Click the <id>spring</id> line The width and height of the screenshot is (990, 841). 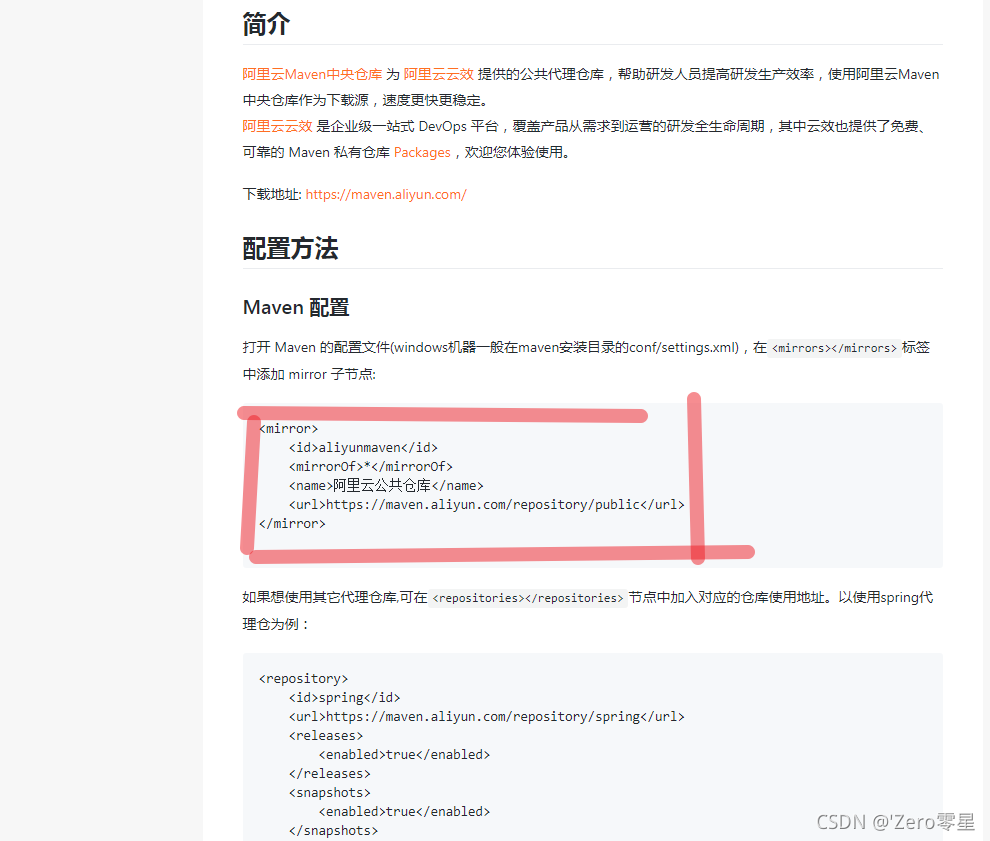point(344,698)
